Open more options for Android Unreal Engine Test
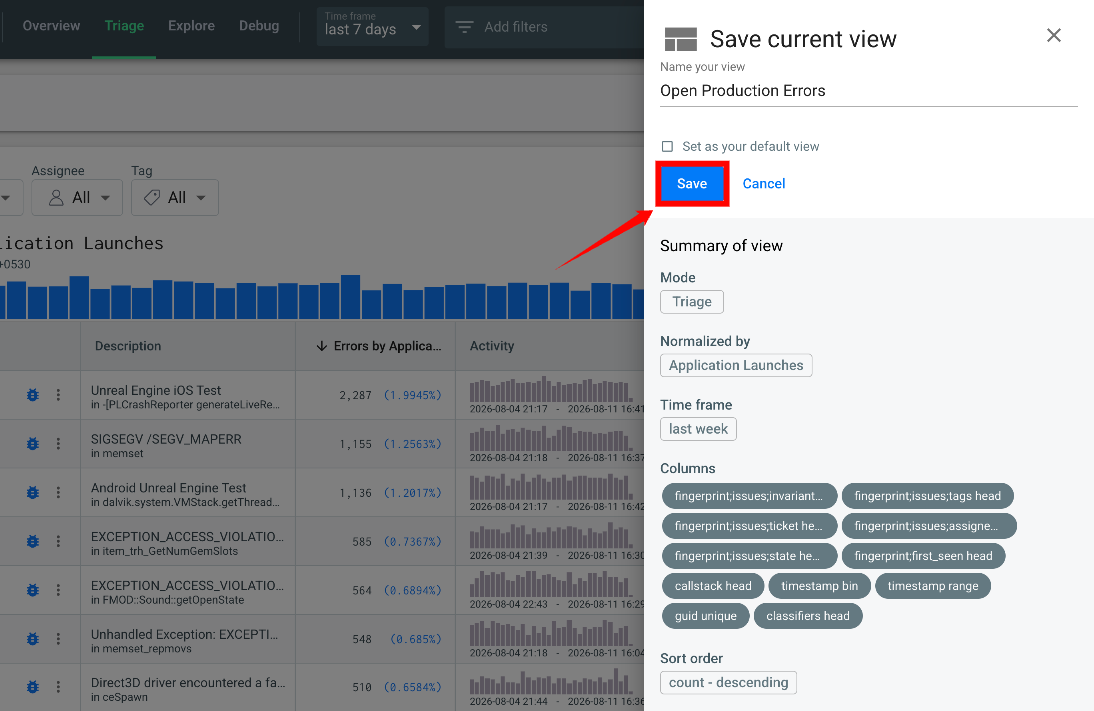This screenshot has height=711, width=1094. point(59,493)
